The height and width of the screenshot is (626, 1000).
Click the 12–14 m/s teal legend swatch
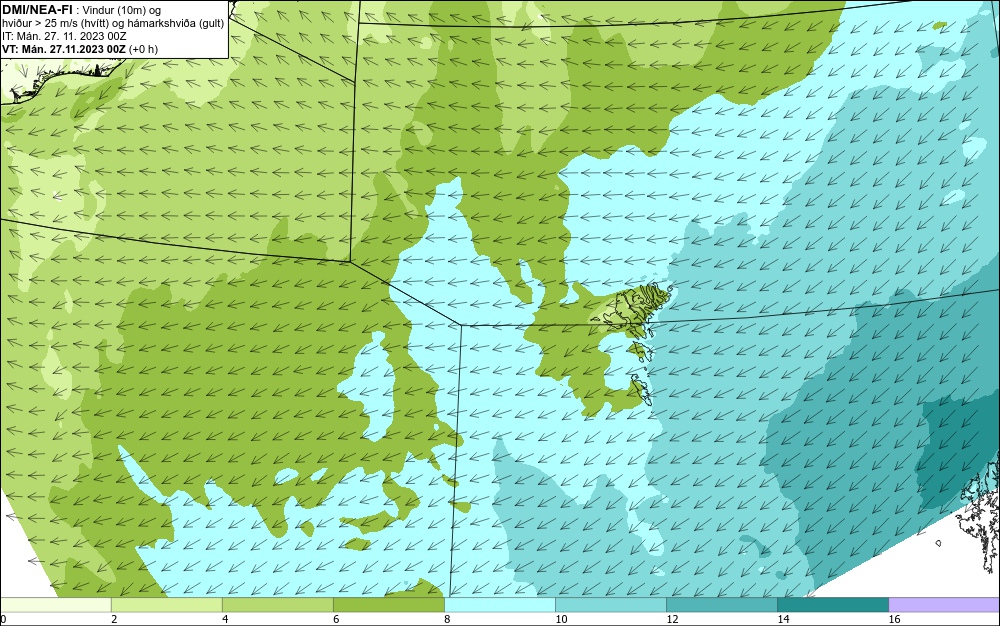tap(722, 604)
